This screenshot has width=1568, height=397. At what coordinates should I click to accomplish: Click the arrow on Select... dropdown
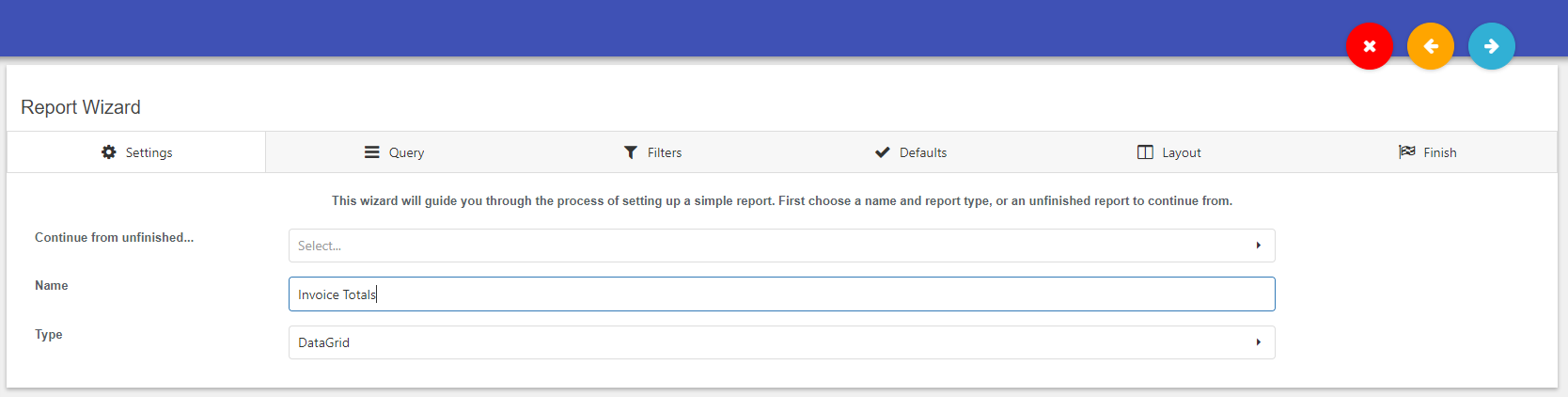1258,246
